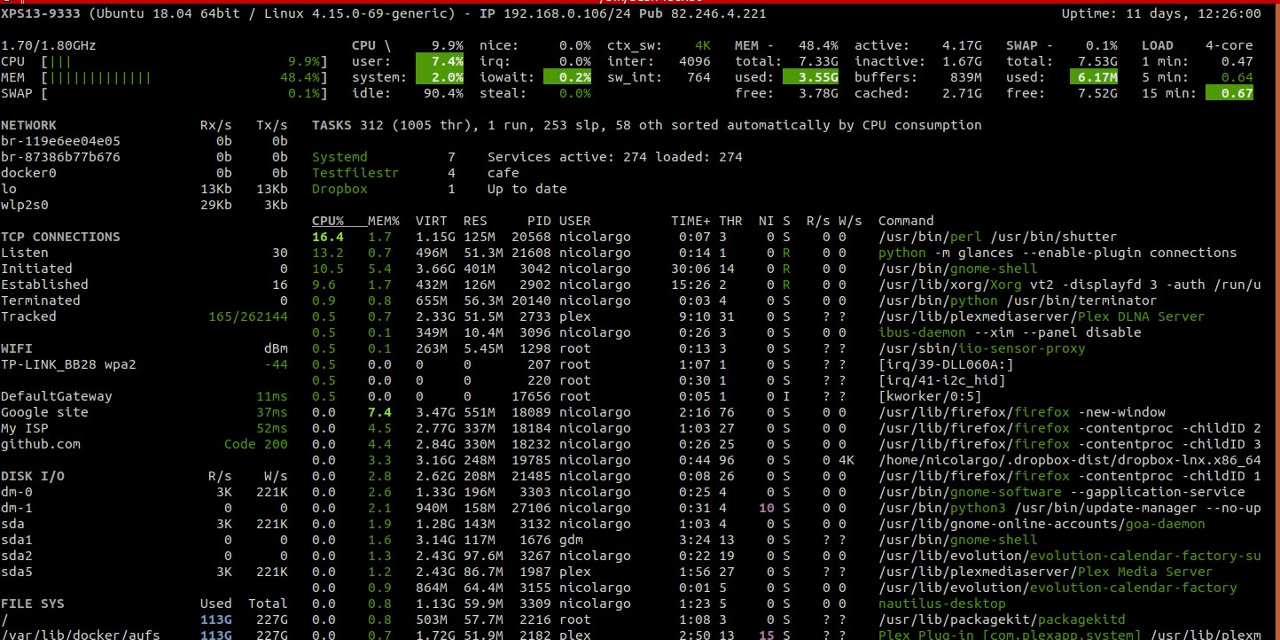Click the My ISP port entry
This screenshot has height=640, width=1280.
pyautogui.click(x=144, y=429)
